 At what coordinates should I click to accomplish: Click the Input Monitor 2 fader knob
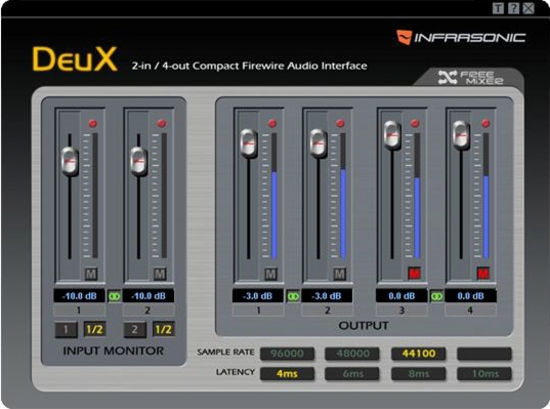tap(139, 161)
